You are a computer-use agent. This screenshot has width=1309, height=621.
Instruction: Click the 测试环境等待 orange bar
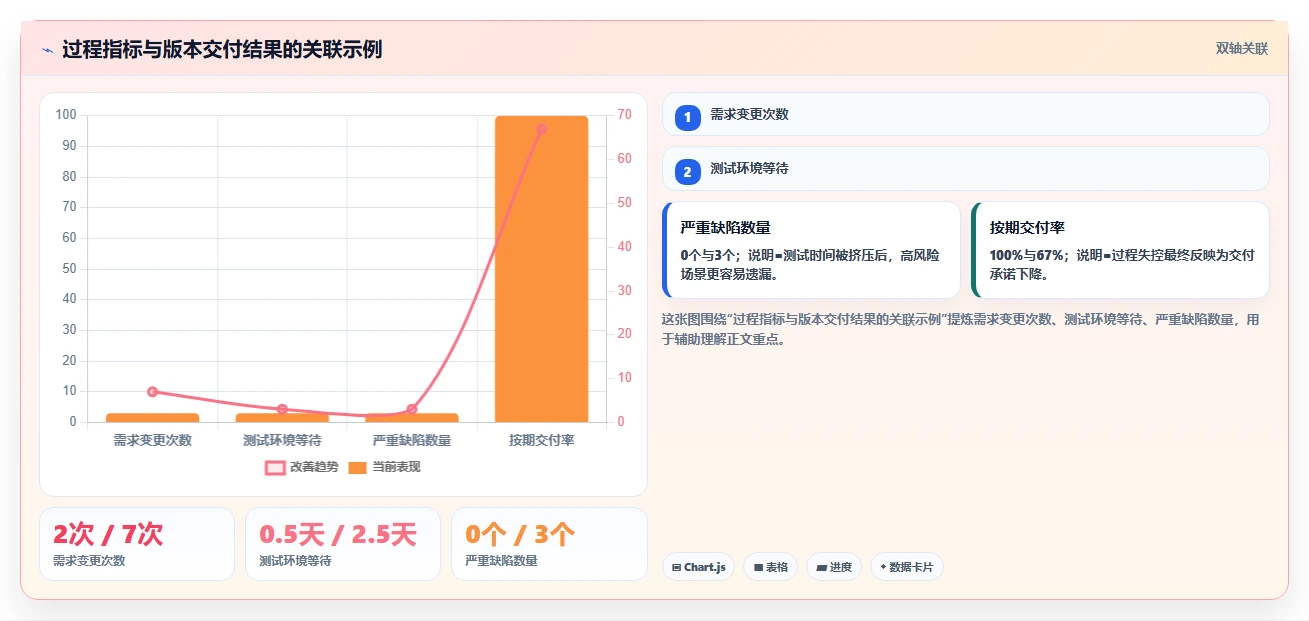(x=282, y=417)
